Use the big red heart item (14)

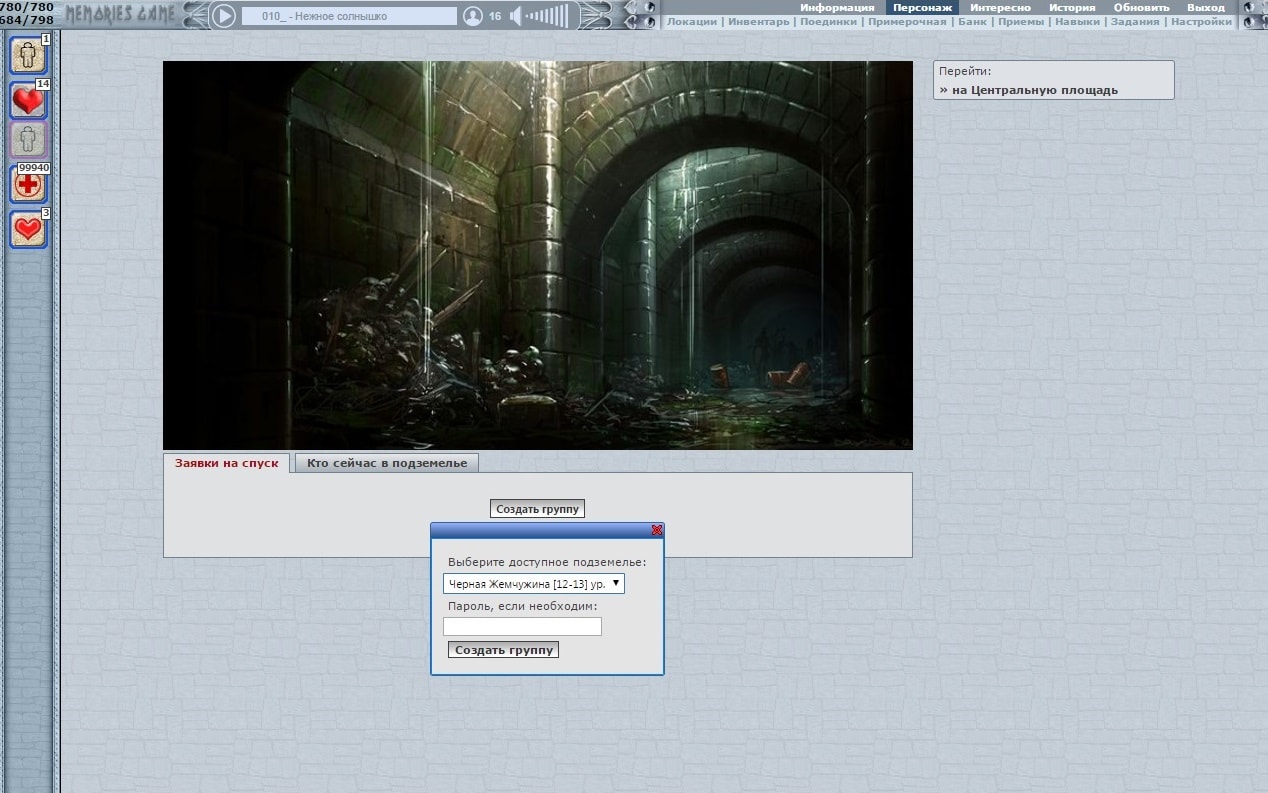[x=28, y=100]
